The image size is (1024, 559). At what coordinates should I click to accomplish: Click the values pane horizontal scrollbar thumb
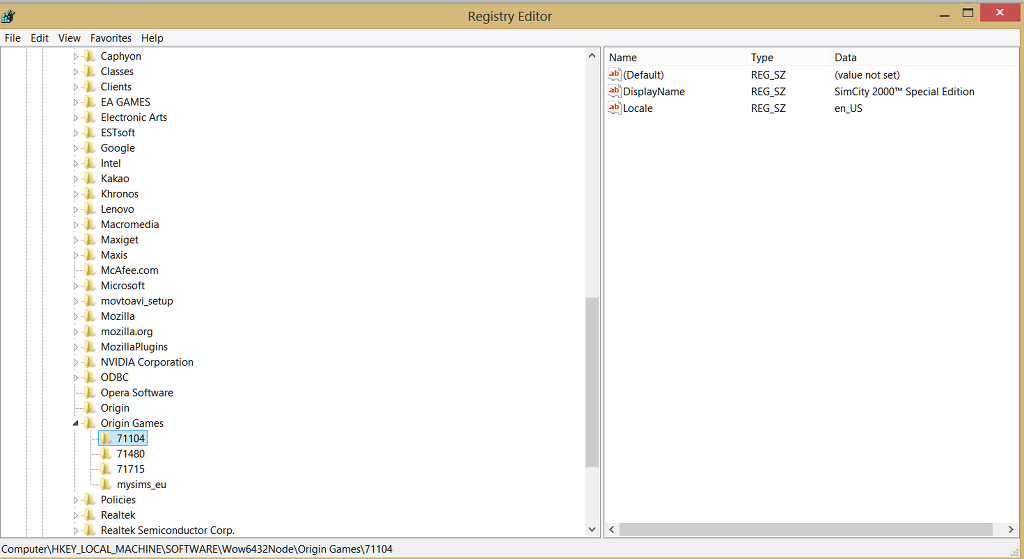[806, 530]
